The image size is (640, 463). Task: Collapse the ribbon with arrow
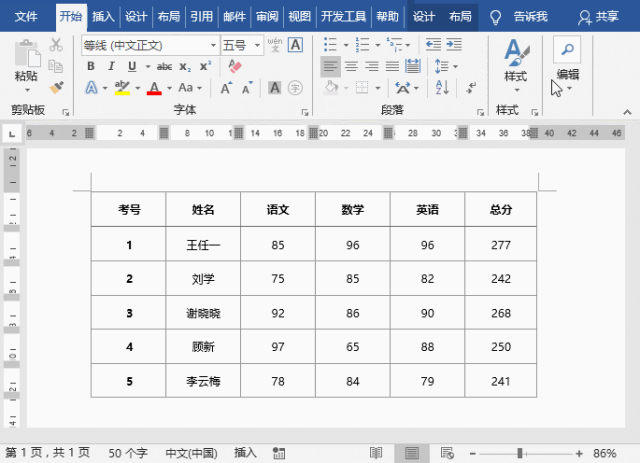pyautogui.click(x=627, y=112)
